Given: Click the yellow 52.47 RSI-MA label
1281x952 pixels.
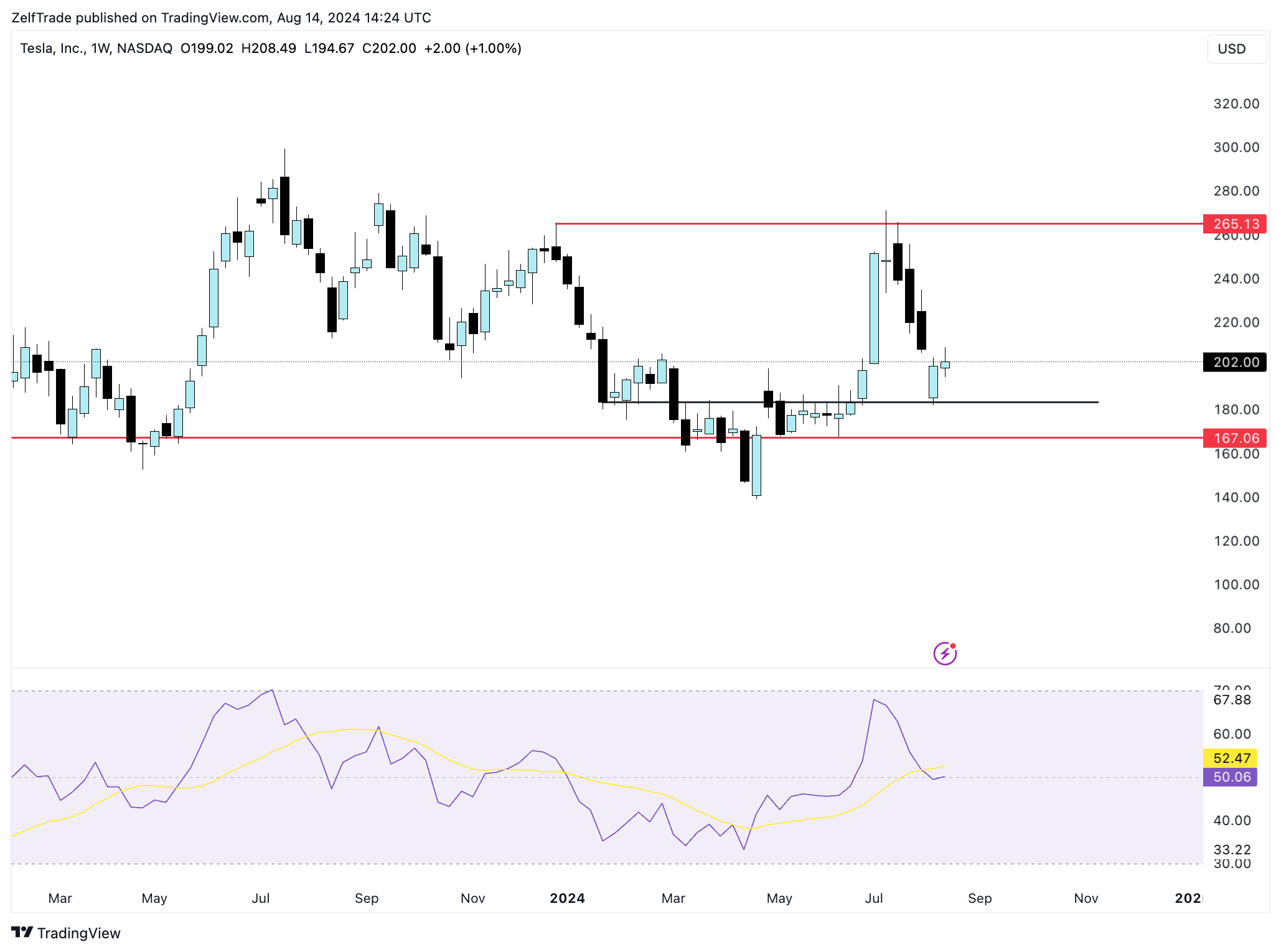Looking at the screenshot, I should pos(1231,758).
